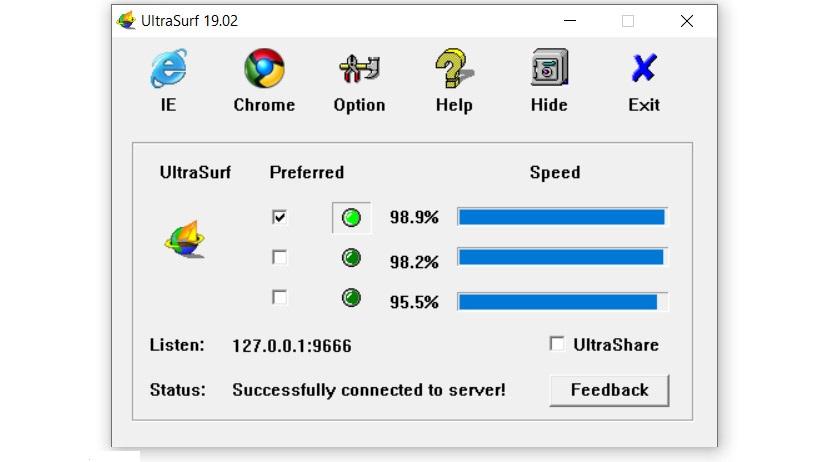Enable the UltraShare checkbox
The width and height of the screenshot is (834, 462).
pyautogui.click(x=557, y=344)
